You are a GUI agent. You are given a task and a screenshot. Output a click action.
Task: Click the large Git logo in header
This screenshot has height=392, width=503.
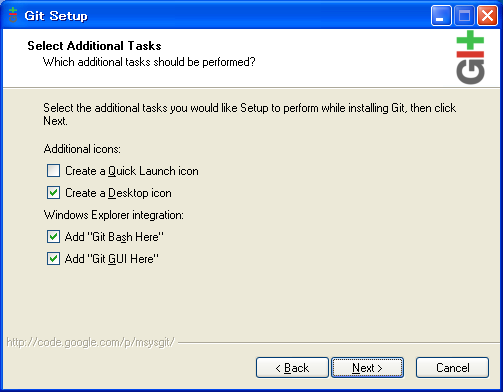point(470,57)
